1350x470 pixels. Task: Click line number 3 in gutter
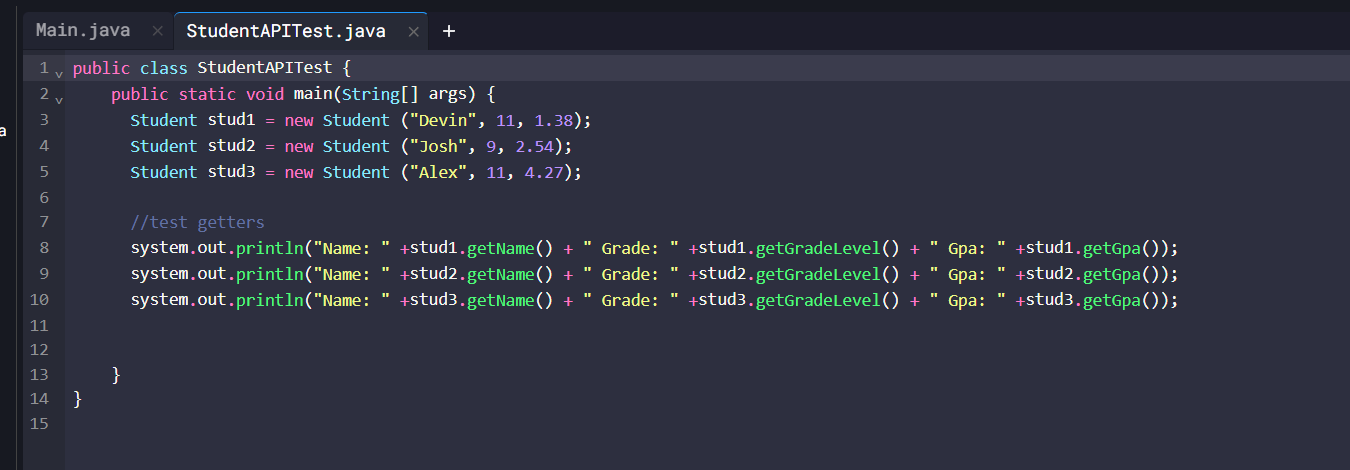44,120
